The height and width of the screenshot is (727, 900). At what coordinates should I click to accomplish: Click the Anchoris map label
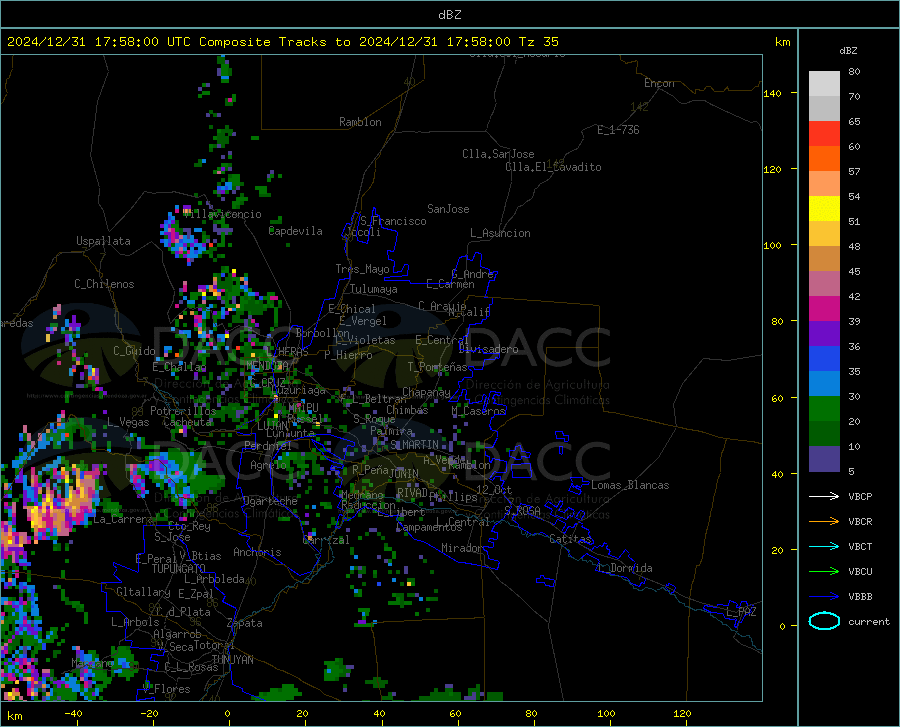[x=257, y=552]
